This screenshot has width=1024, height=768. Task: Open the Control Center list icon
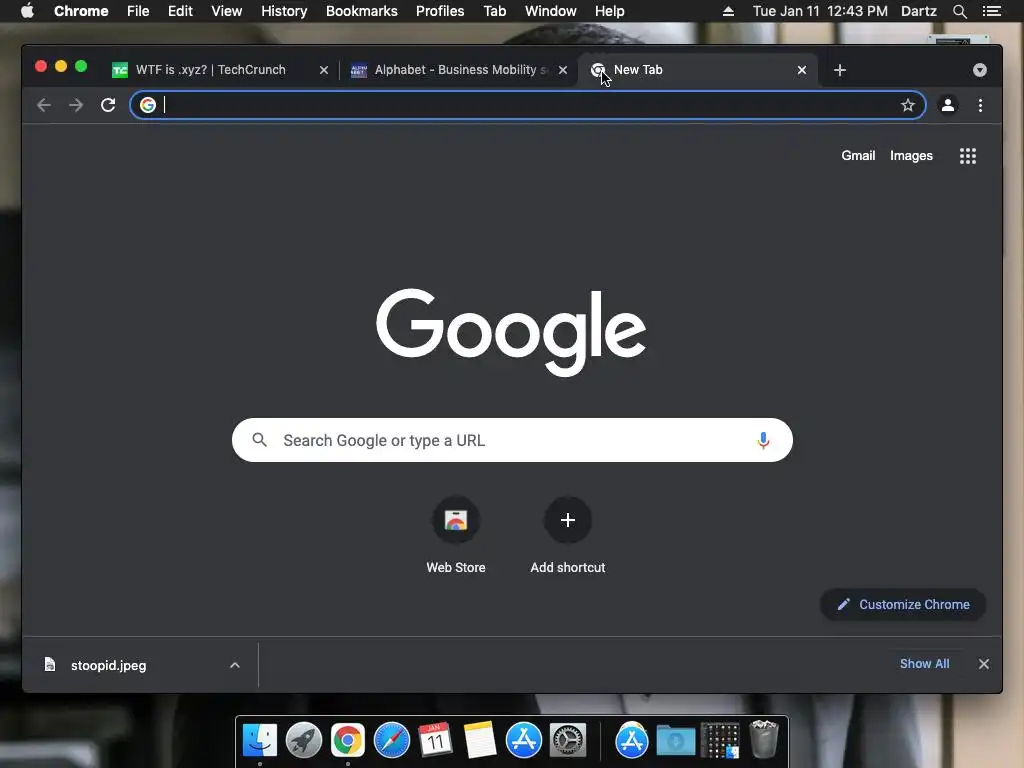[991, 11]
